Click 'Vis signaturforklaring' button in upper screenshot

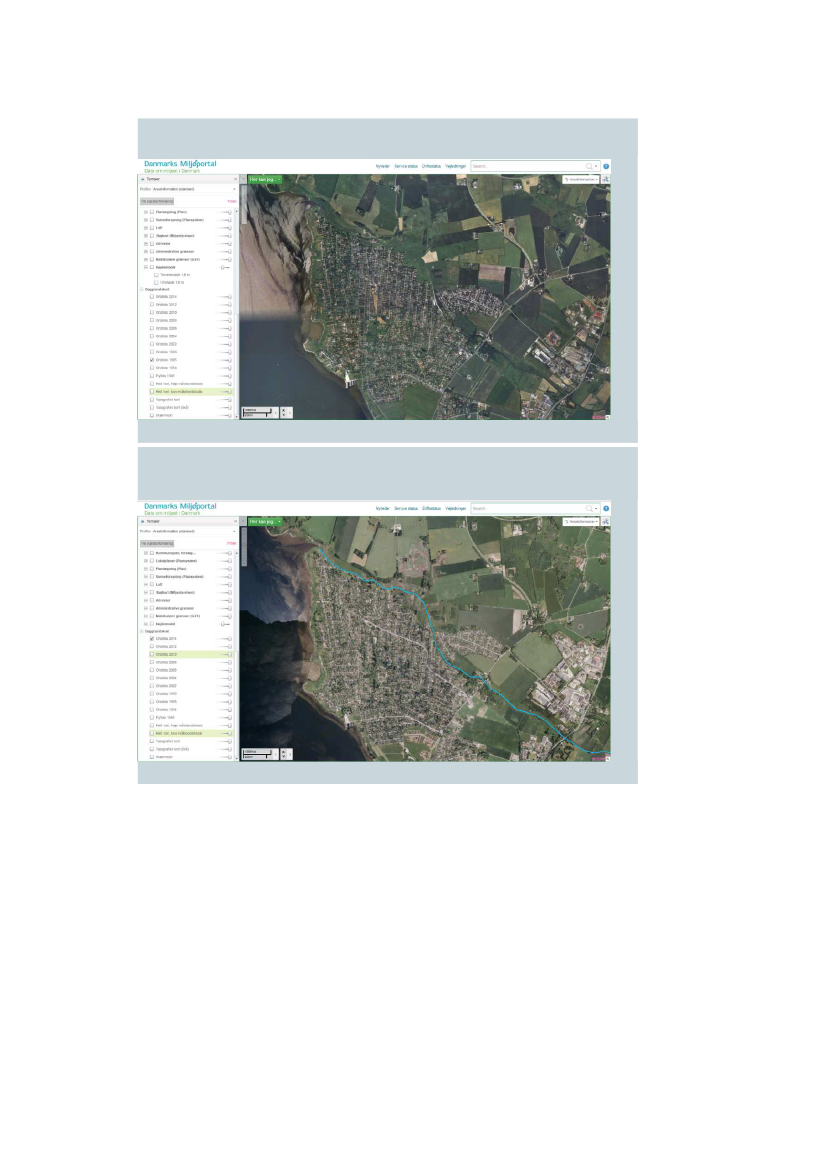(157, 201)
